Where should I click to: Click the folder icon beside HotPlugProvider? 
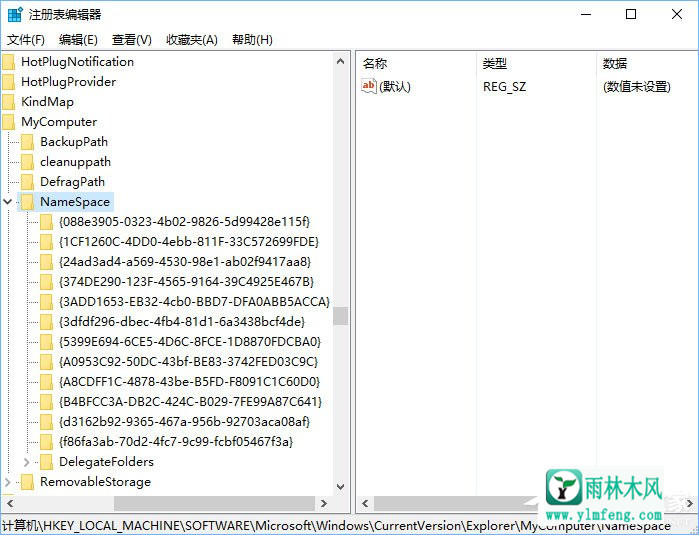coord(9,82)
